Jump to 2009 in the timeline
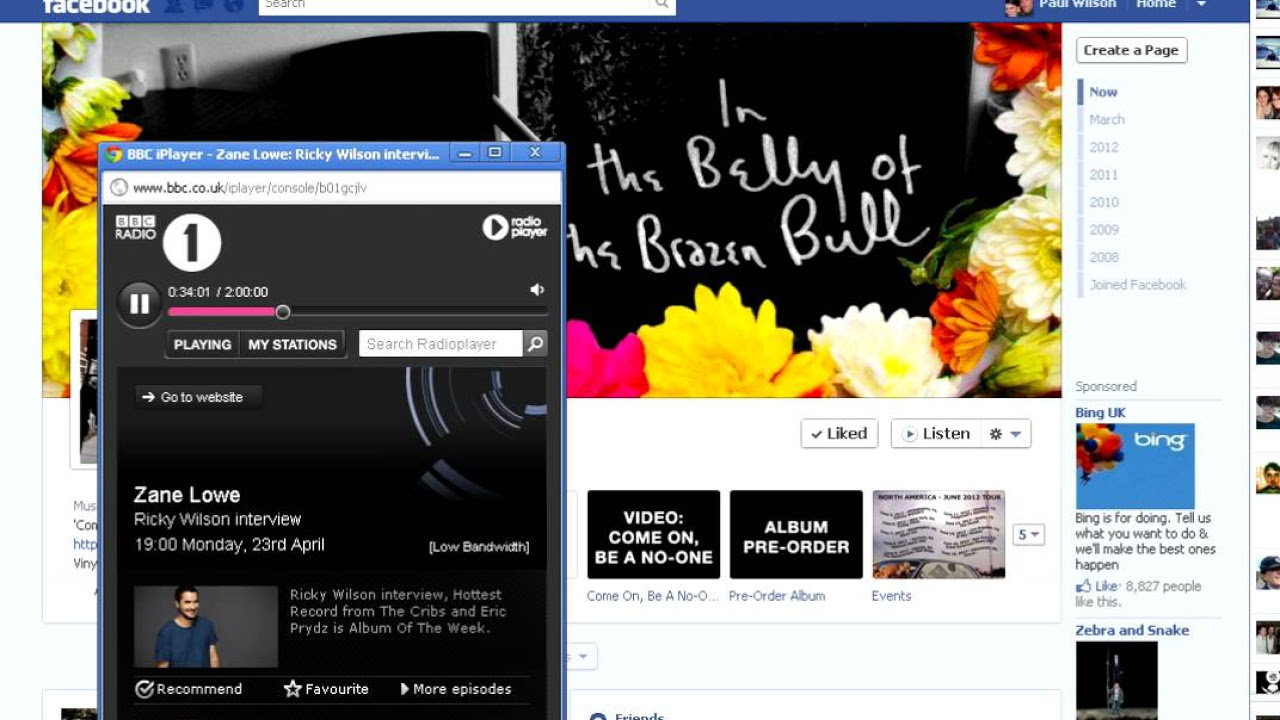This screenshot has height=720, width=1280. (x=1104, y=230)
